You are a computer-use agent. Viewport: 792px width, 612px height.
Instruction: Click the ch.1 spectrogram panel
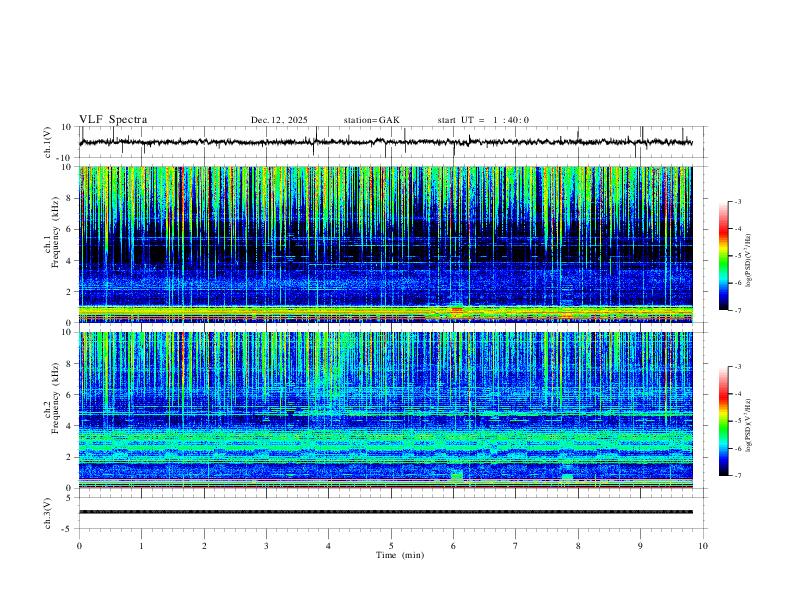pyautogui.click(x=385, y=244)
